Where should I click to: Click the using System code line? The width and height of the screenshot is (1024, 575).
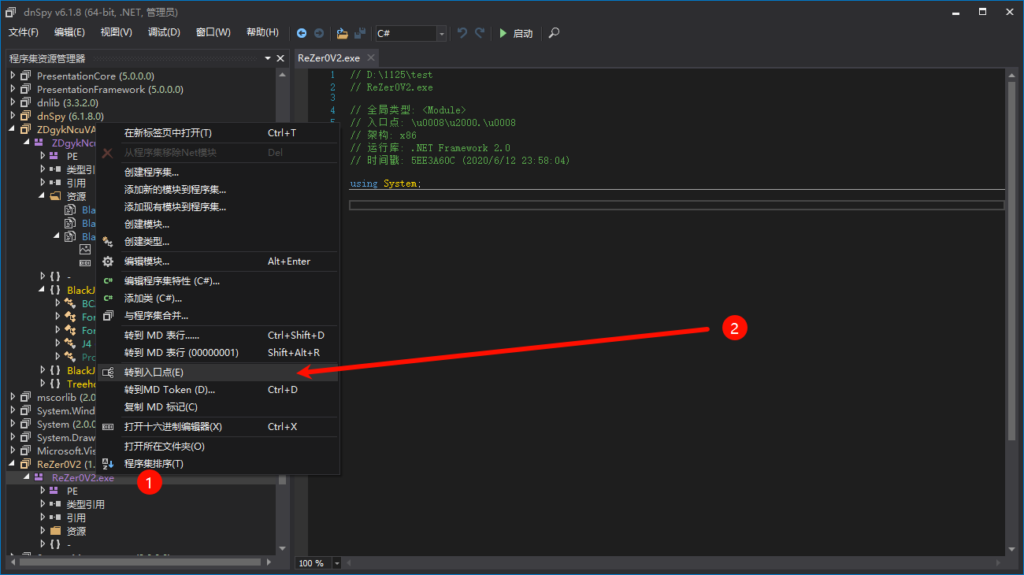(385, 184)
